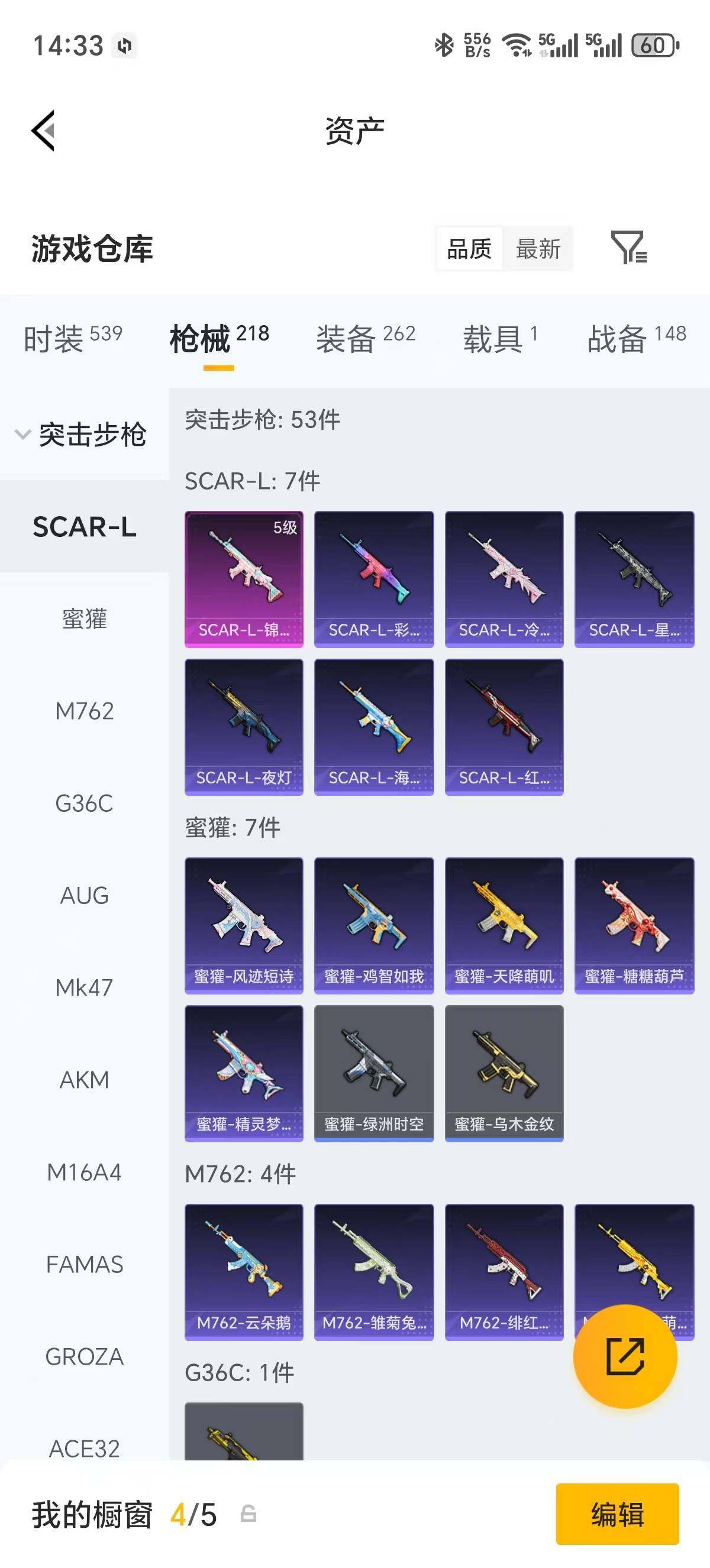
Task: Switch sorting to 最新
Action: point(538,248)
